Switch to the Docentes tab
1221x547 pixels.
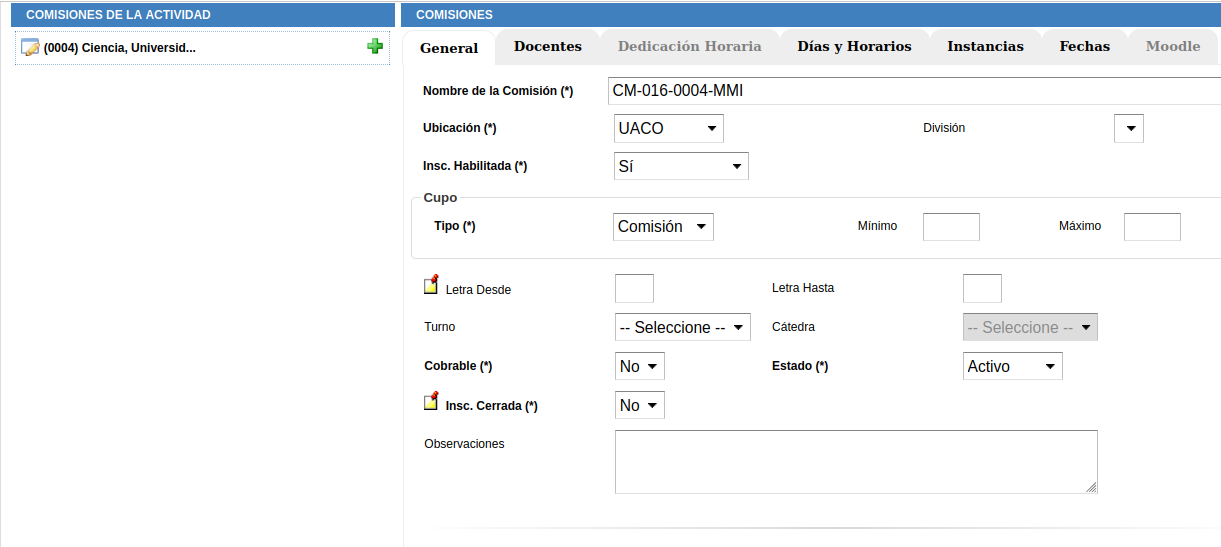point(547,46)
